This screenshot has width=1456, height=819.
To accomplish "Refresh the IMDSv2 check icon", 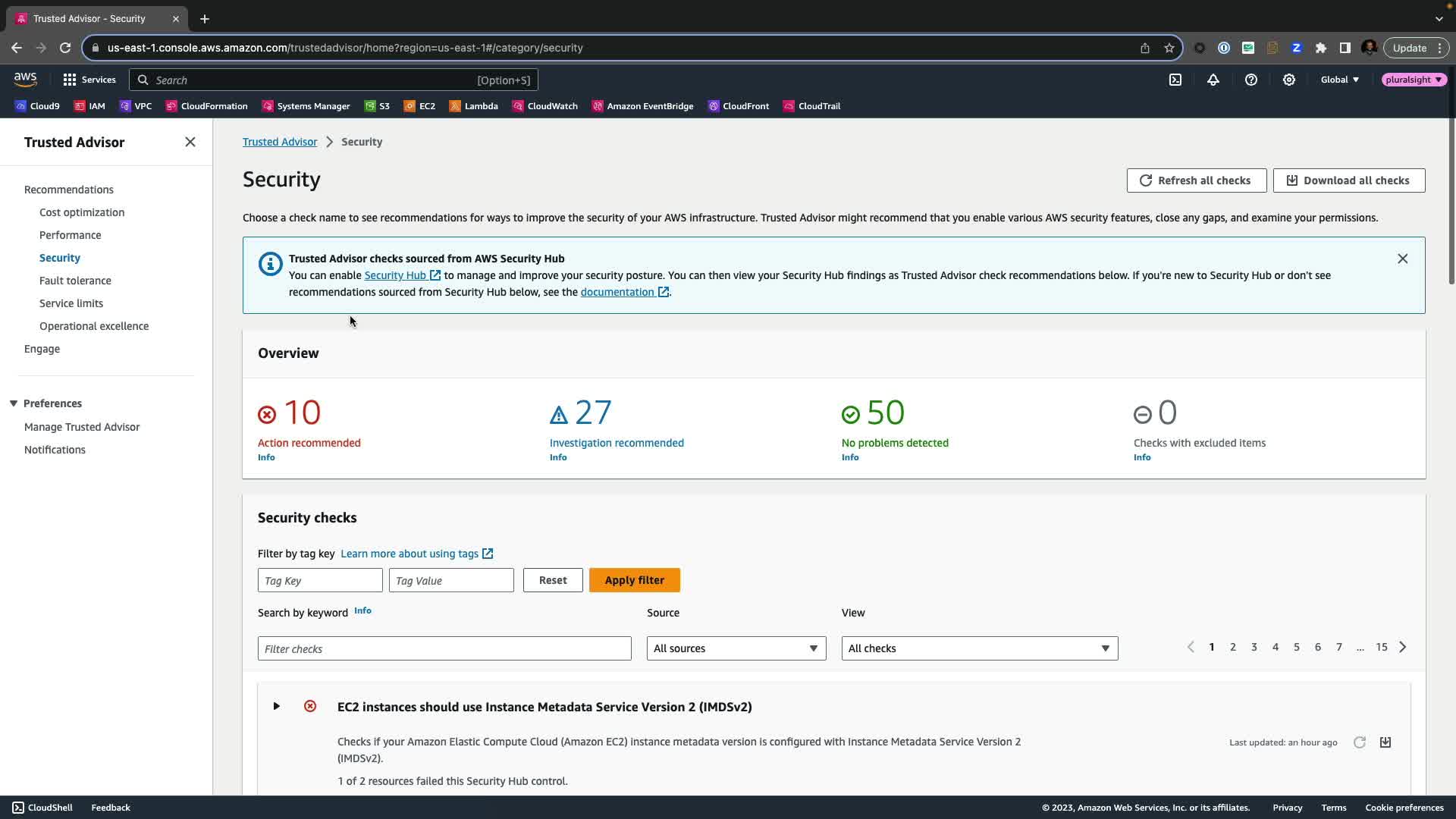I will point(1359,742).
